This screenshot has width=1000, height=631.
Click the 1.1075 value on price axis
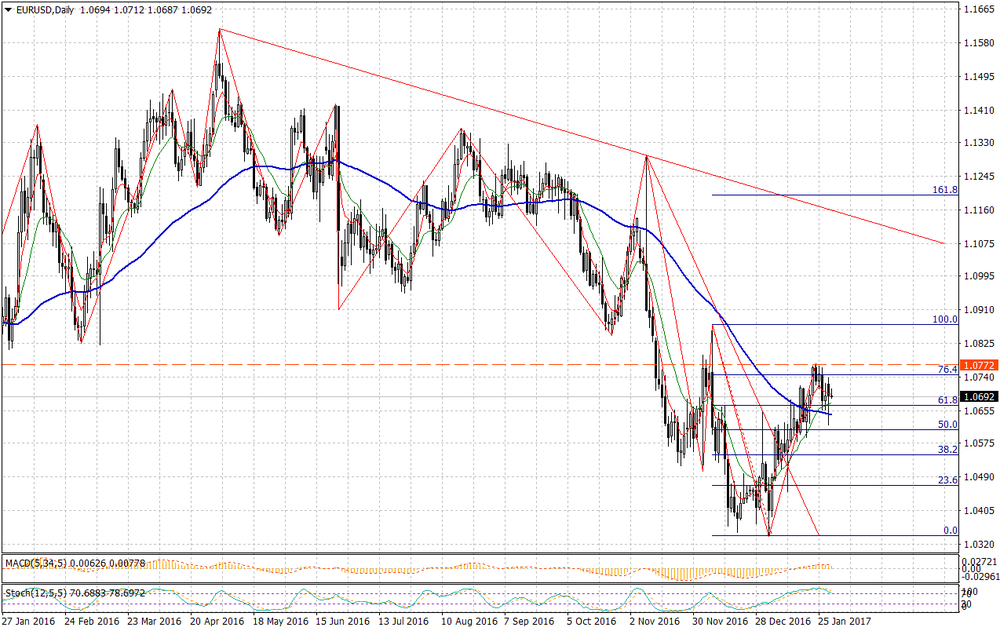[x=977, y=243]
